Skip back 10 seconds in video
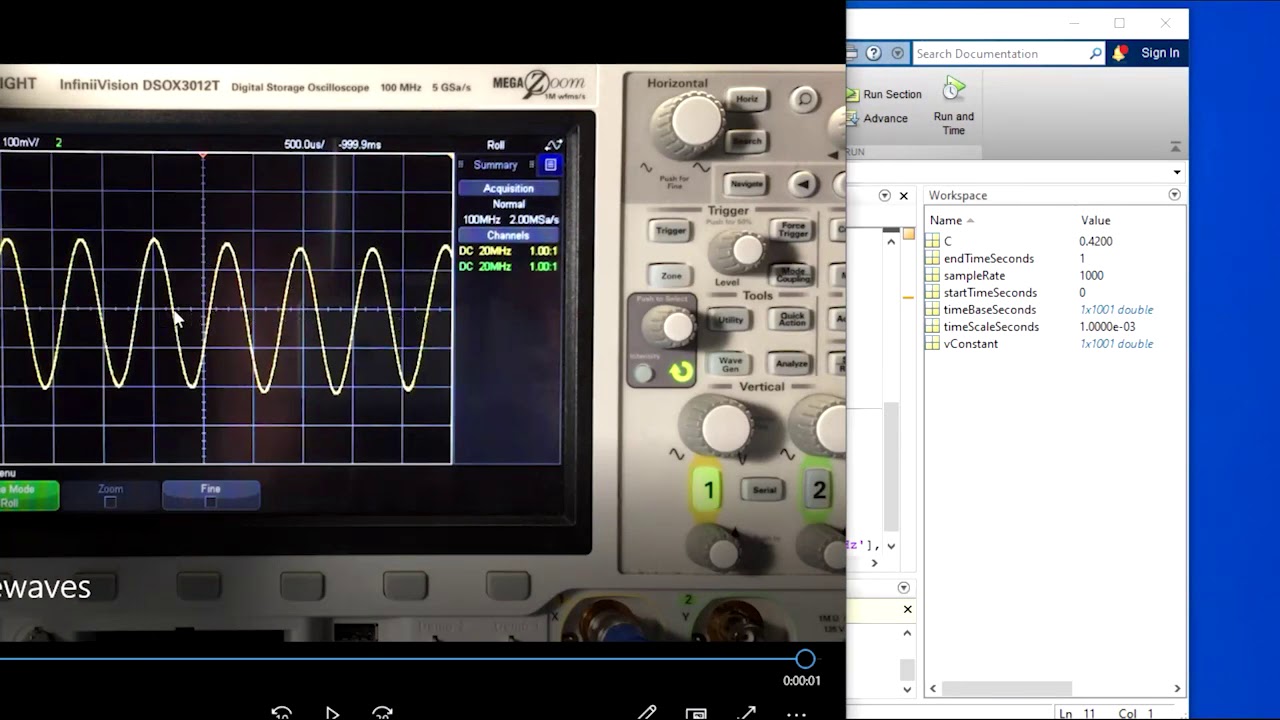The height and width of the screenshot is (720, 1280). pyautogui.click(x=281, y=713)
